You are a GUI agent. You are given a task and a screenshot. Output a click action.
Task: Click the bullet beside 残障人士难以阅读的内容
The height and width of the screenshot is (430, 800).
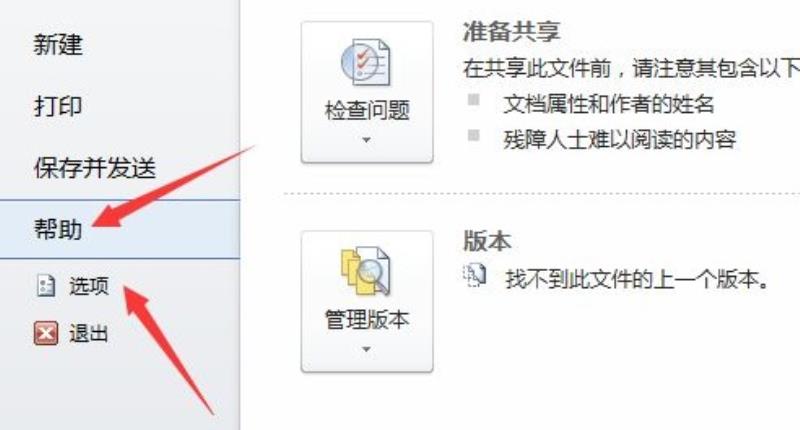pos(473,135)
